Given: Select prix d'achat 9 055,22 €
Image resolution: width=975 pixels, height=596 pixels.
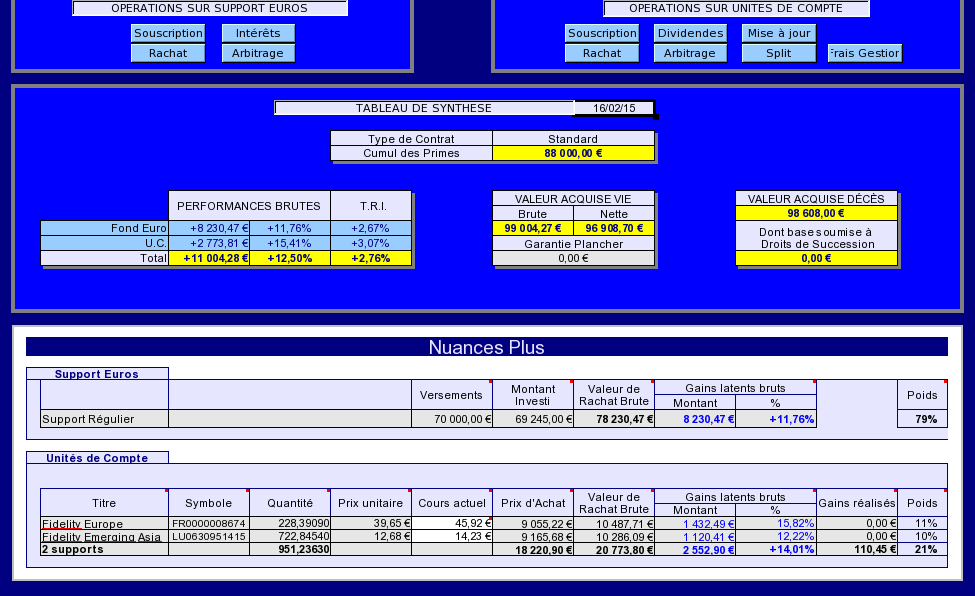Looking at the screenshot, I should click(533, 524).
